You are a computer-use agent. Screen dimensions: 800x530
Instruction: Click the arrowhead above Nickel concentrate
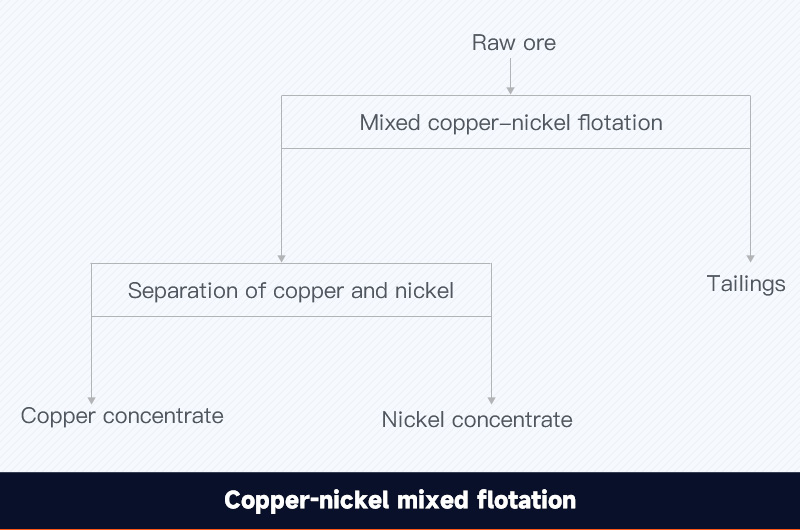491,400
